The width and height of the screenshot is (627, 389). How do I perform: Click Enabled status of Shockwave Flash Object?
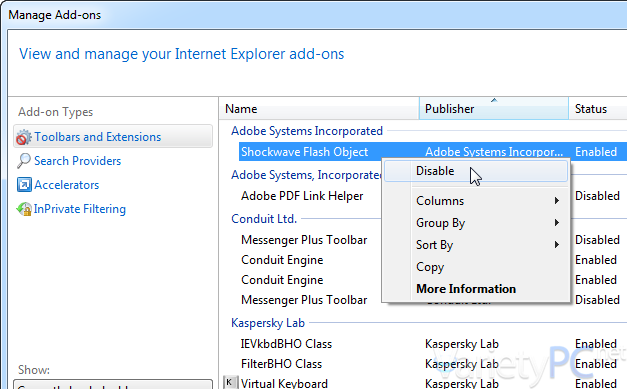pos(596,152)
